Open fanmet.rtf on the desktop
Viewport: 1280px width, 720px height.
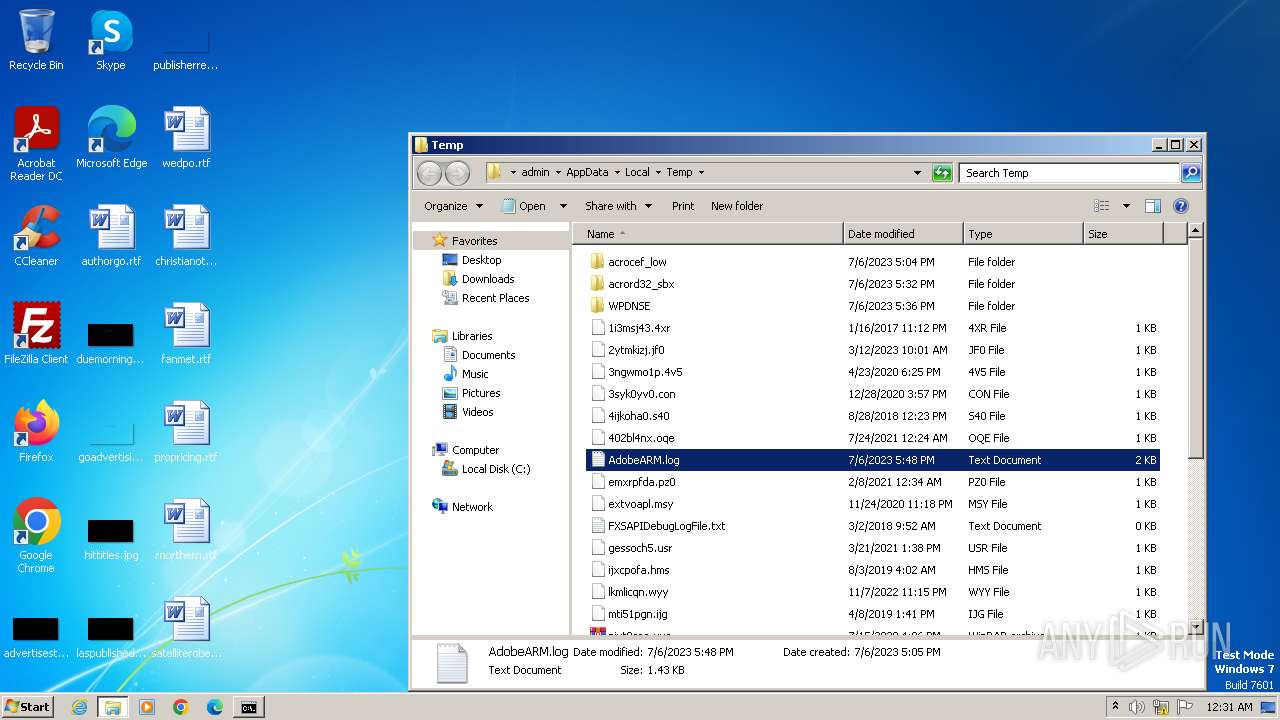coord(186,334)
